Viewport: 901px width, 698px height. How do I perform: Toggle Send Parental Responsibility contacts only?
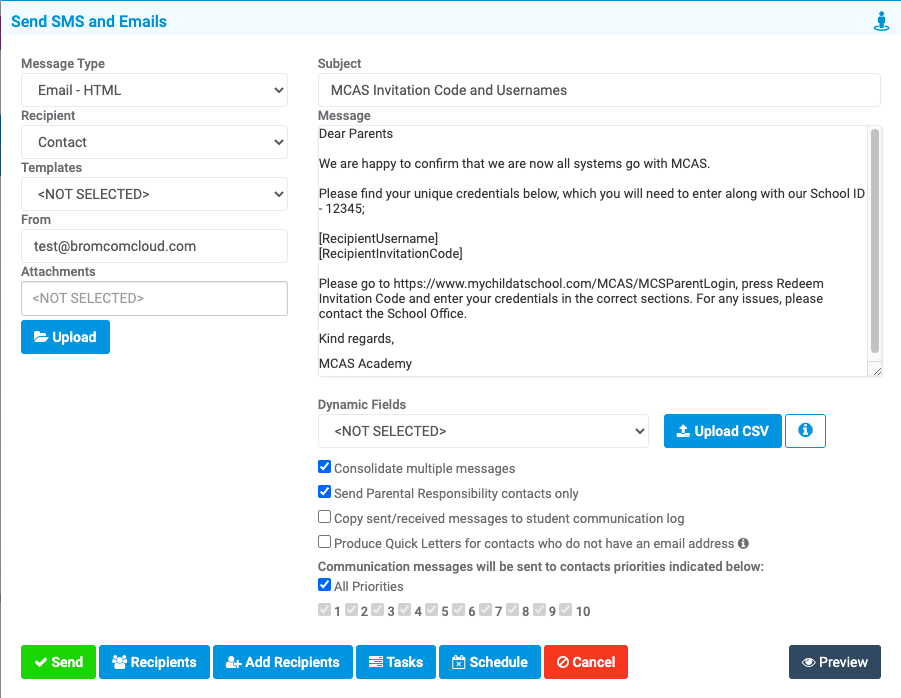325,492
